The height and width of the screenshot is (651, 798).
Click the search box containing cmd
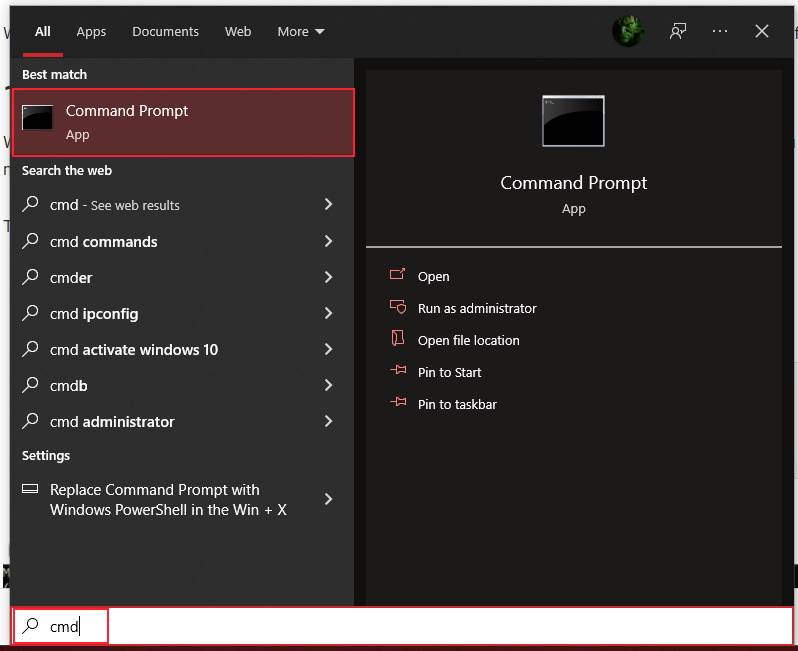click(400, 626)
